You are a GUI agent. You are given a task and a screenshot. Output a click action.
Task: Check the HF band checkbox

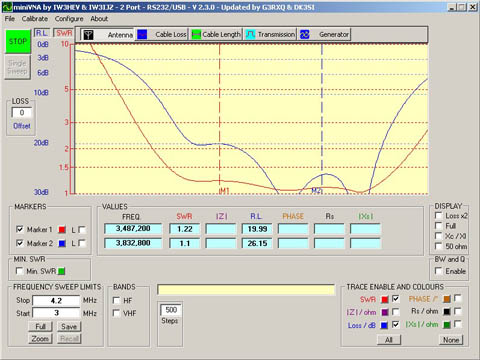(x=116, y=301)
